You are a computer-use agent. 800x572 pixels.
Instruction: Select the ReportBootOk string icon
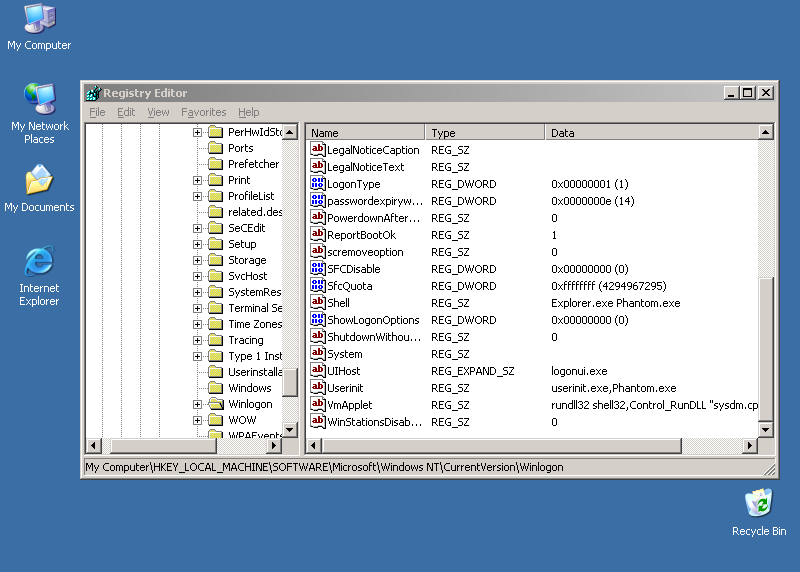click(317, 234)
